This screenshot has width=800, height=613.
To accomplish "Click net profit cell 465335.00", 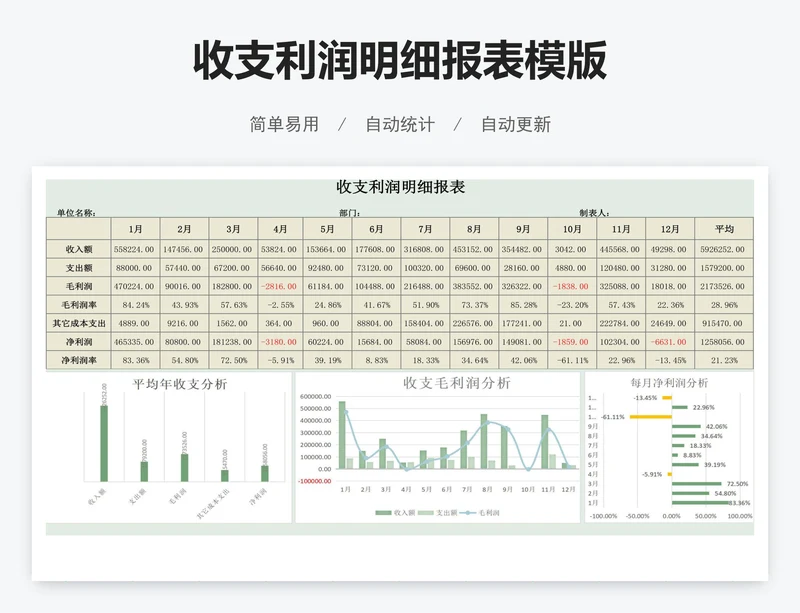I will click(134, 341).
